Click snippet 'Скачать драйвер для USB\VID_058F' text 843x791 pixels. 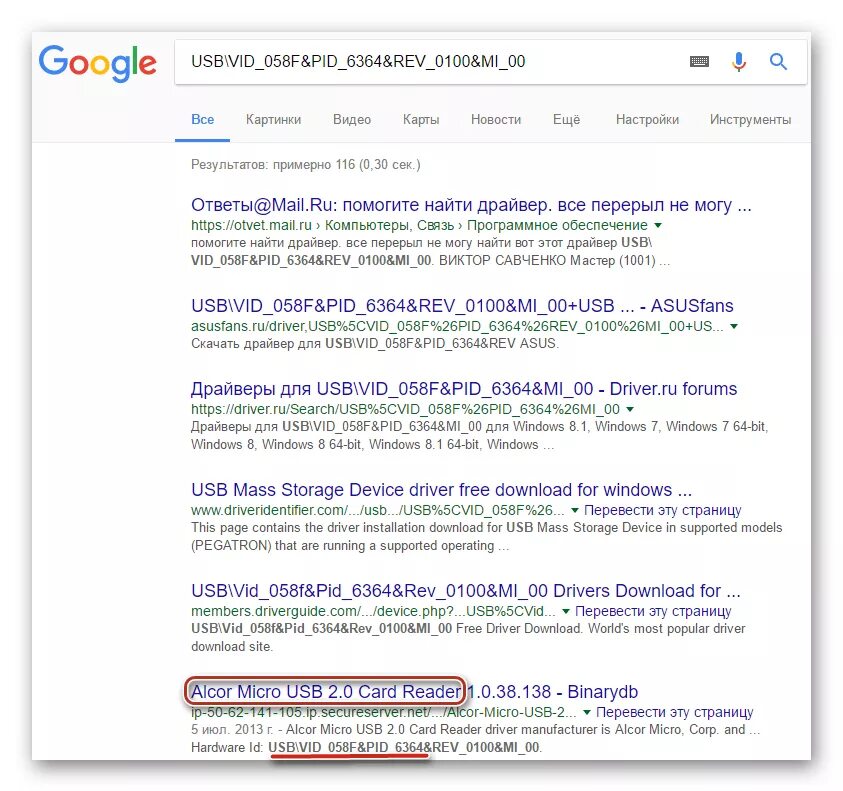375,344
